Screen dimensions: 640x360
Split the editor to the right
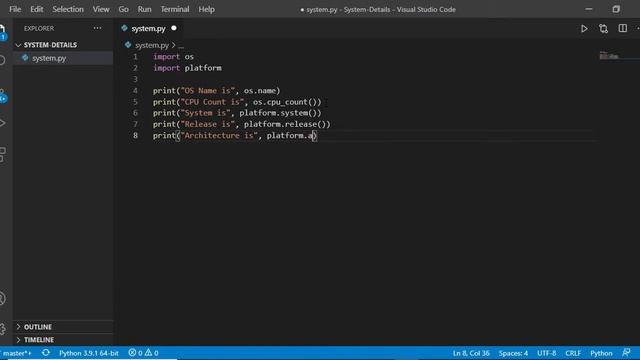tap(622, 28)
